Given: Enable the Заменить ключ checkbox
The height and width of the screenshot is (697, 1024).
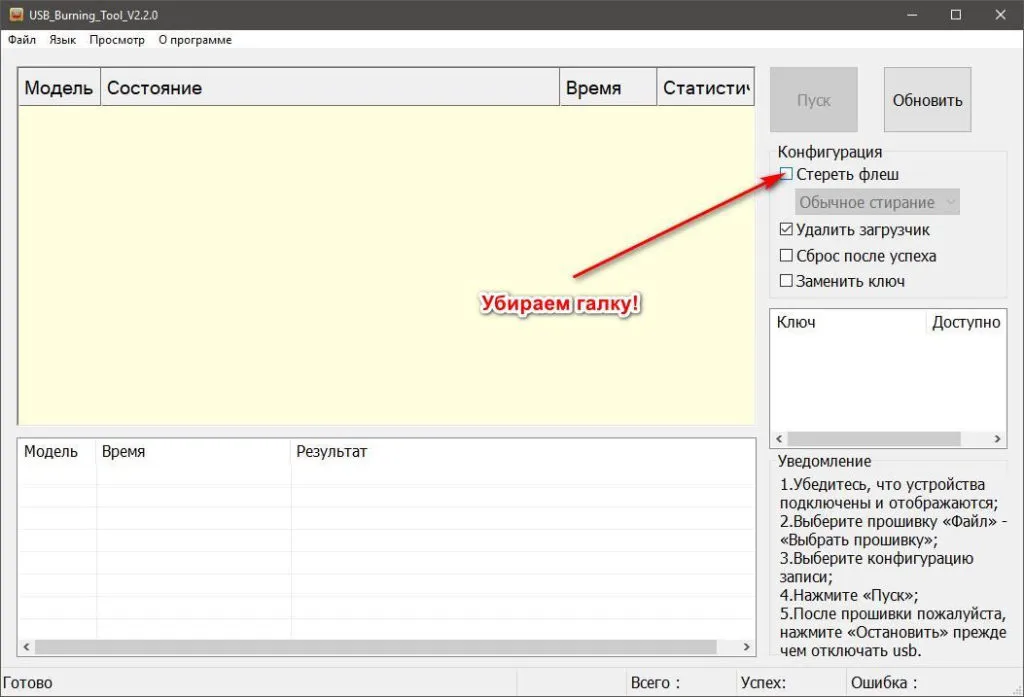Looking at the screenshot, I should [x=786, y=281].
